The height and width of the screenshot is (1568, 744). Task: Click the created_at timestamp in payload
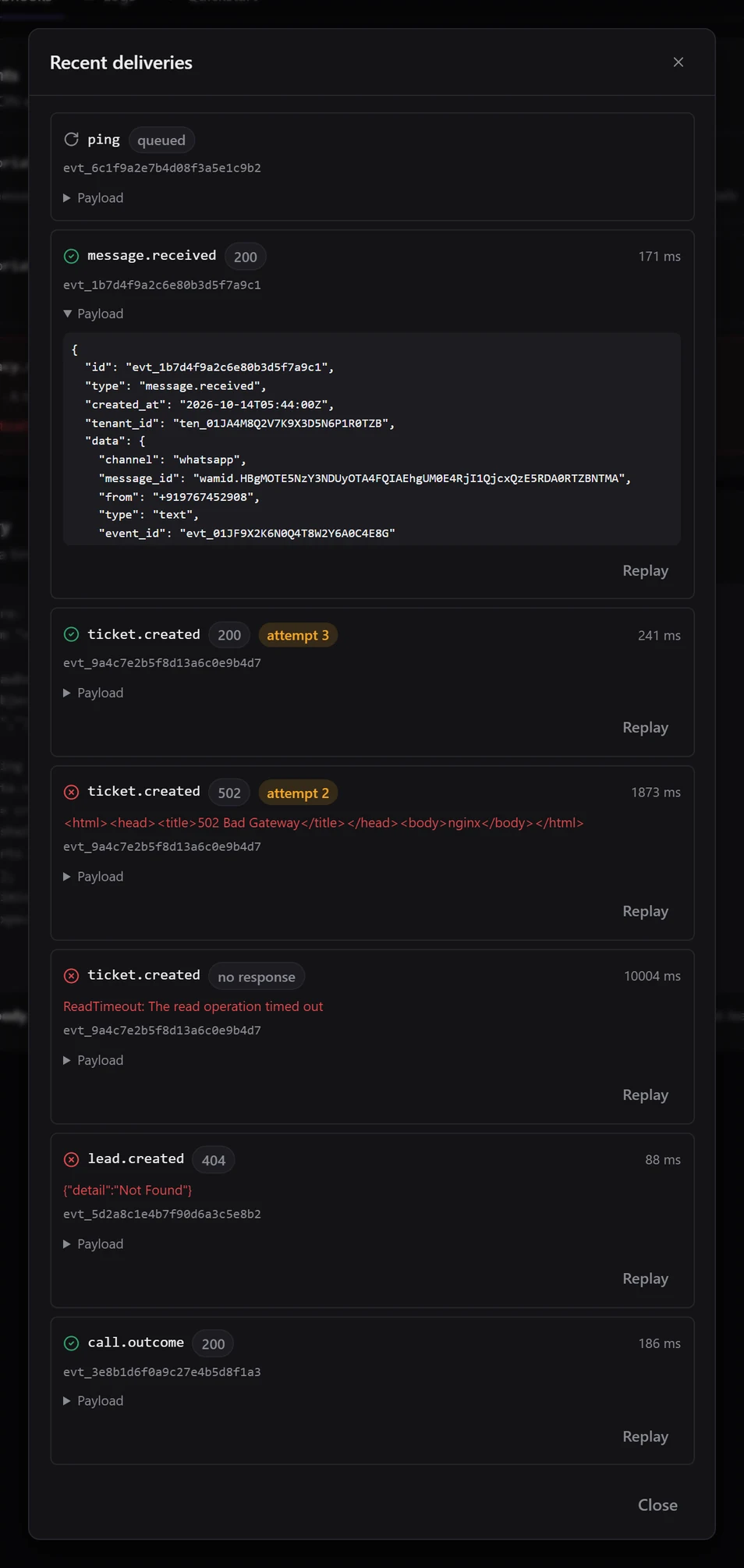click(x=210, y=404)
